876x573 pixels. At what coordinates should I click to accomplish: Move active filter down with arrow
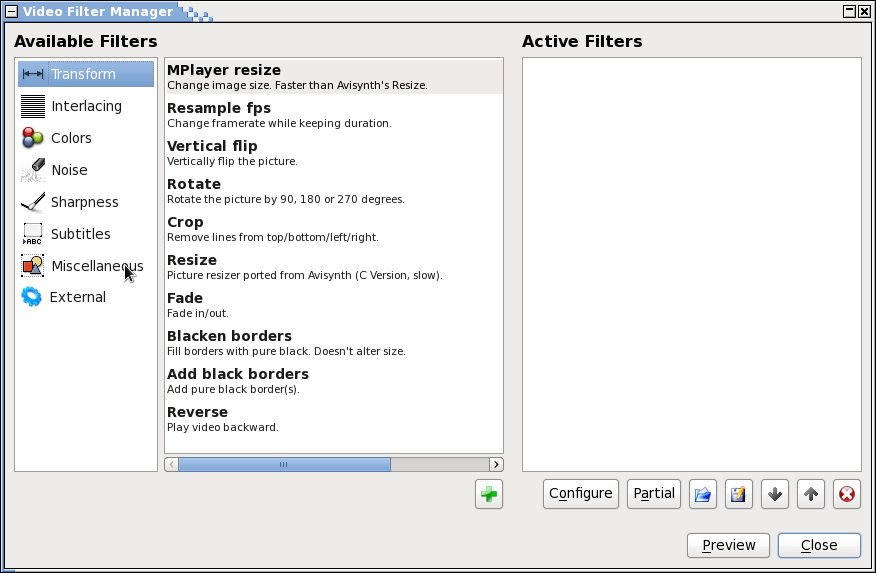pos(775,494)
